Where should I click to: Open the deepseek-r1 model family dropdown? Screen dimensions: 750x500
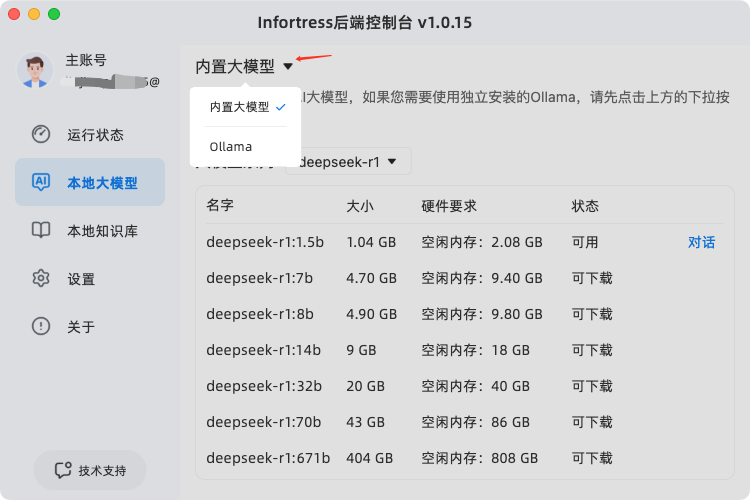pyautogui.click(x=349, y=161)
